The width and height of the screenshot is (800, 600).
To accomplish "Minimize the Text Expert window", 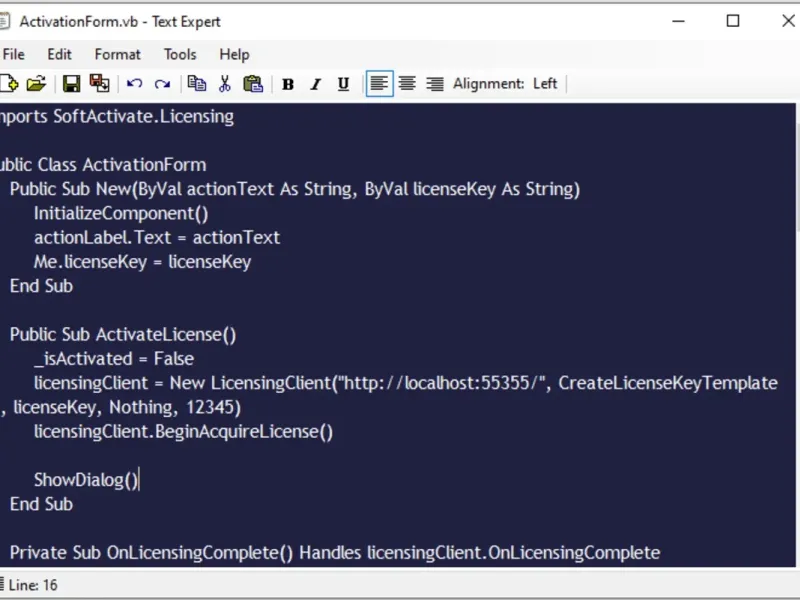I will coord(679,21).
